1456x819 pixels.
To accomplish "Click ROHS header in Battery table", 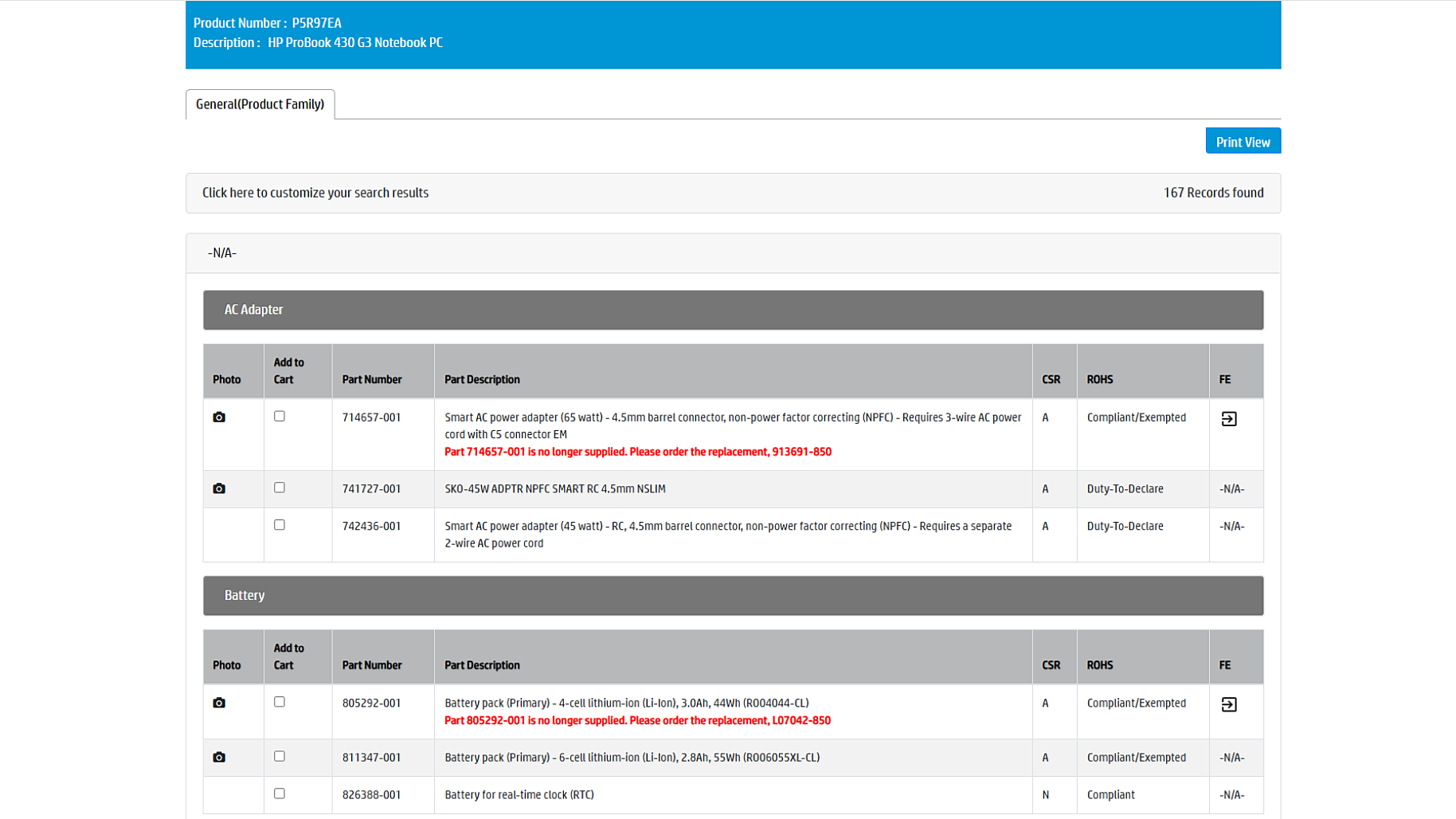I will point(1100,665).
